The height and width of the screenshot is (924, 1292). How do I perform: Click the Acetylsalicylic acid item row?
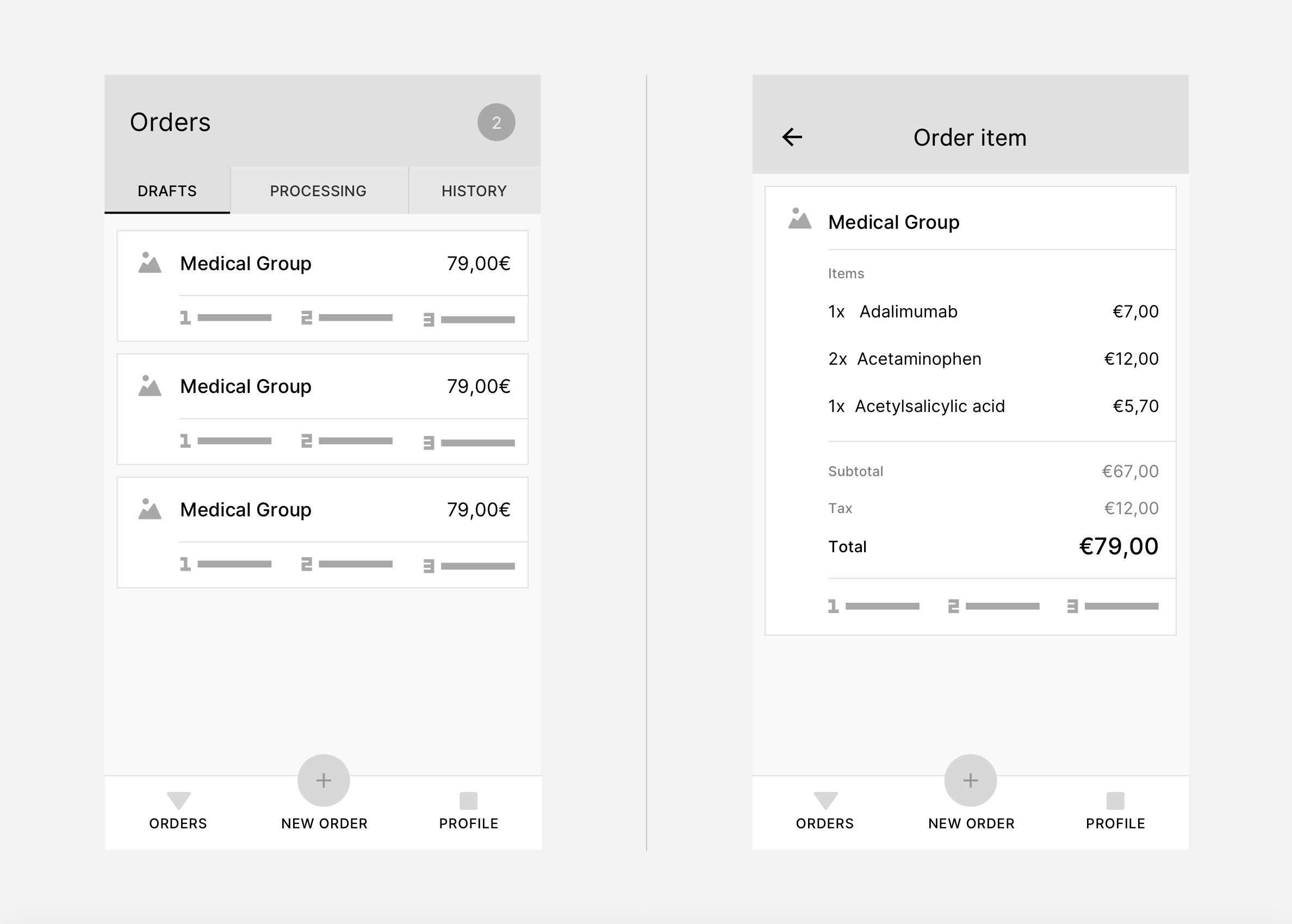pyautogui.click(x=992, y=405)
